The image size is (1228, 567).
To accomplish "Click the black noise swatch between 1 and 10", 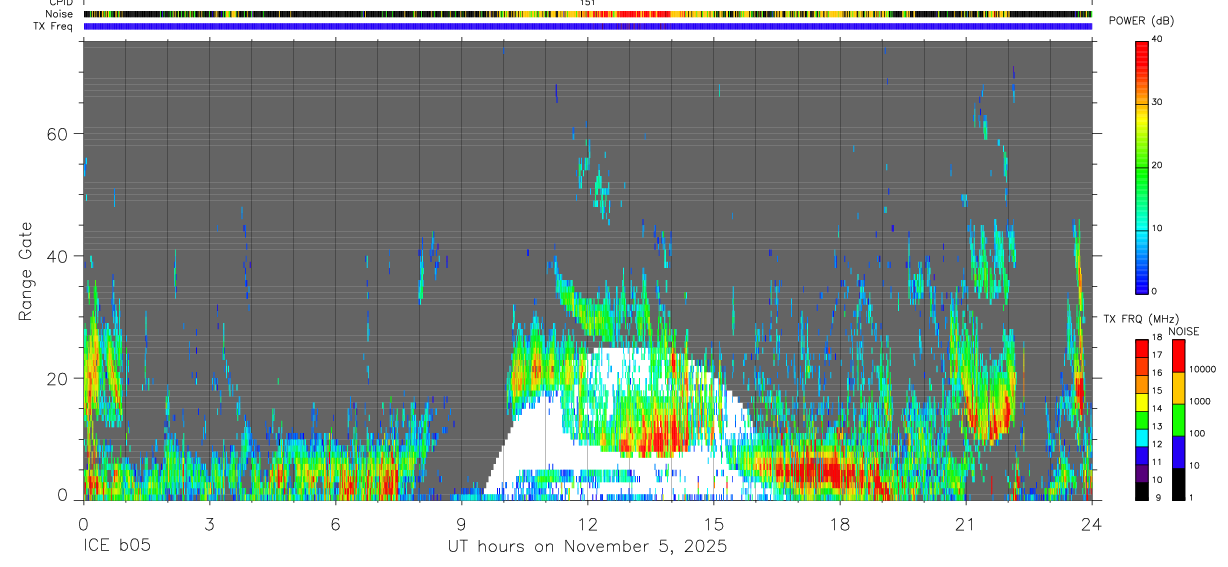I will coord(1178,484).
